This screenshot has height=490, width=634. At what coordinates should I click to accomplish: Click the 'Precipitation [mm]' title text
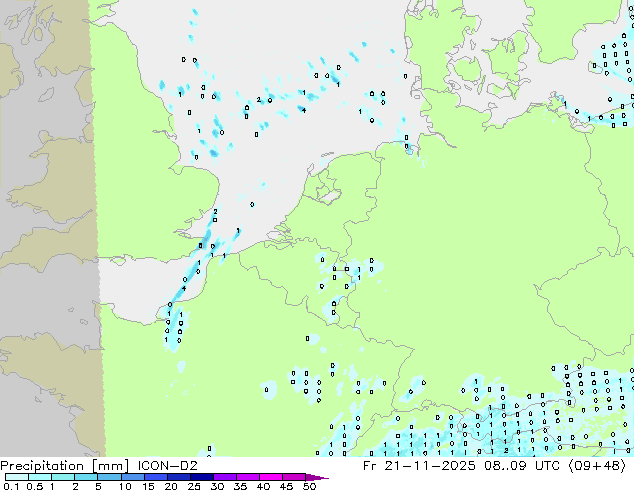coord(65,466)
